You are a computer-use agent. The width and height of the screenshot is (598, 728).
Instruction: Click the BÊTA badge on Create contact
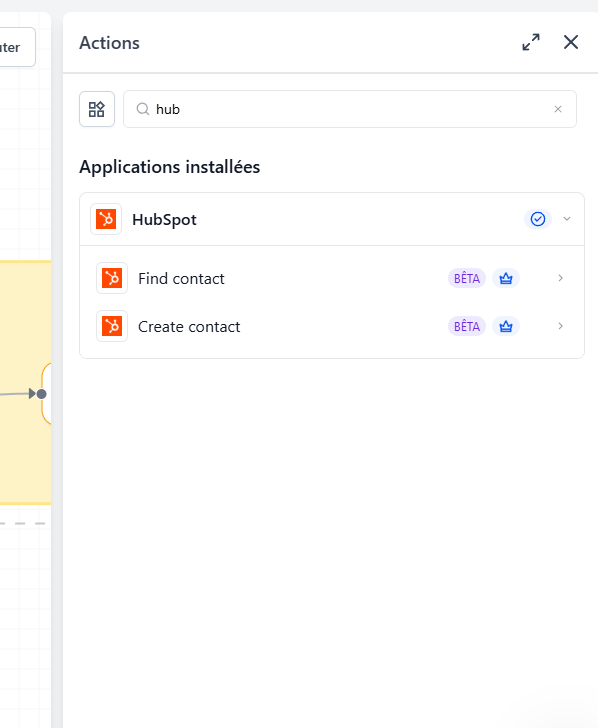[x=467, y=326]
